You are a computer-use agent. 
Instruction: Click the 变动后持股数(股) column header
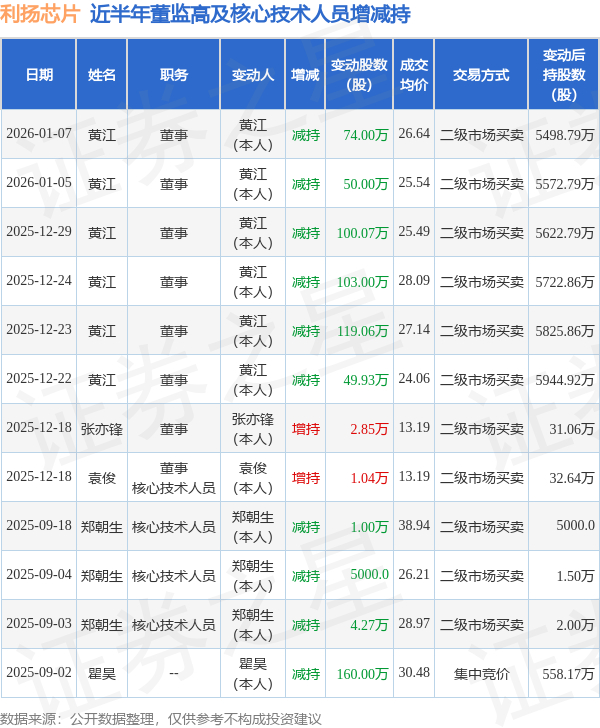(564, 75)
